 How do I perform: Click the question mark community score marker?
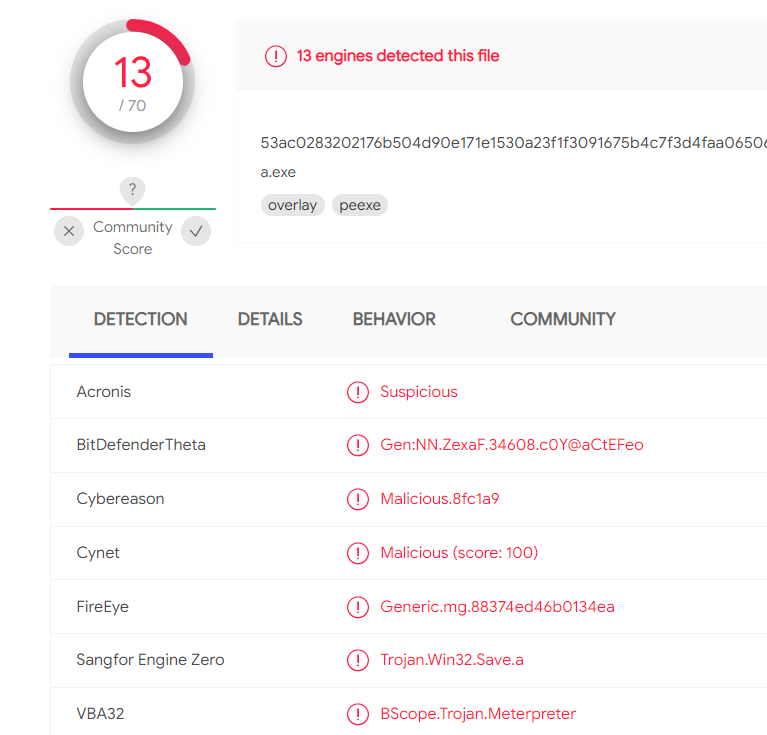tap(133, 190)
